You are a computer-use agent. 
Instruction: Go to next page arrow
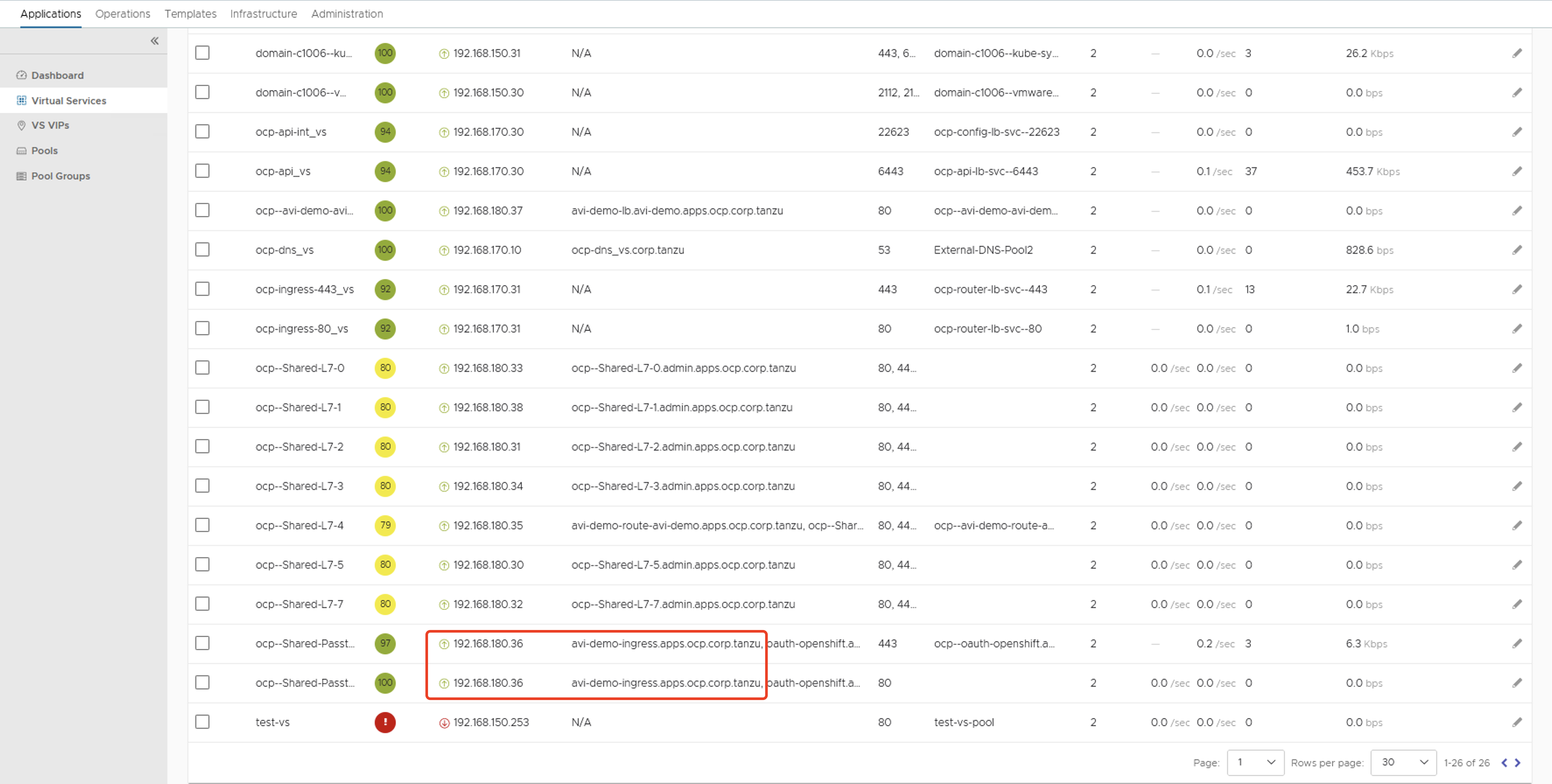(x=1518, y=762)
